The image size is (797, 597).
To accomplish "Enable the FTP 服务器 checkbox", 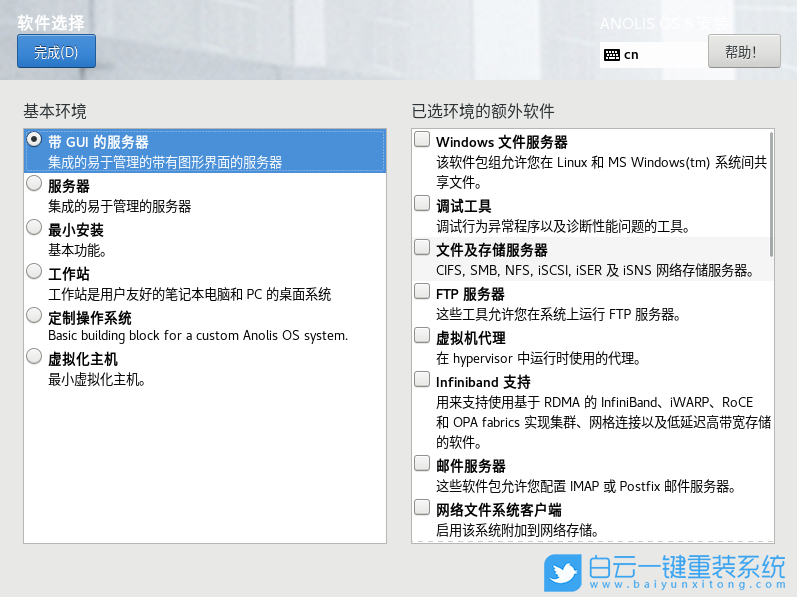I will tap(423, 292).
